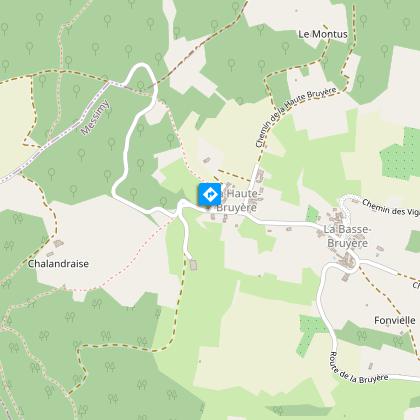Select the small green square left of La Basse-Bruyère
This screenshot has height=420, width=420.
click(312, 214)
